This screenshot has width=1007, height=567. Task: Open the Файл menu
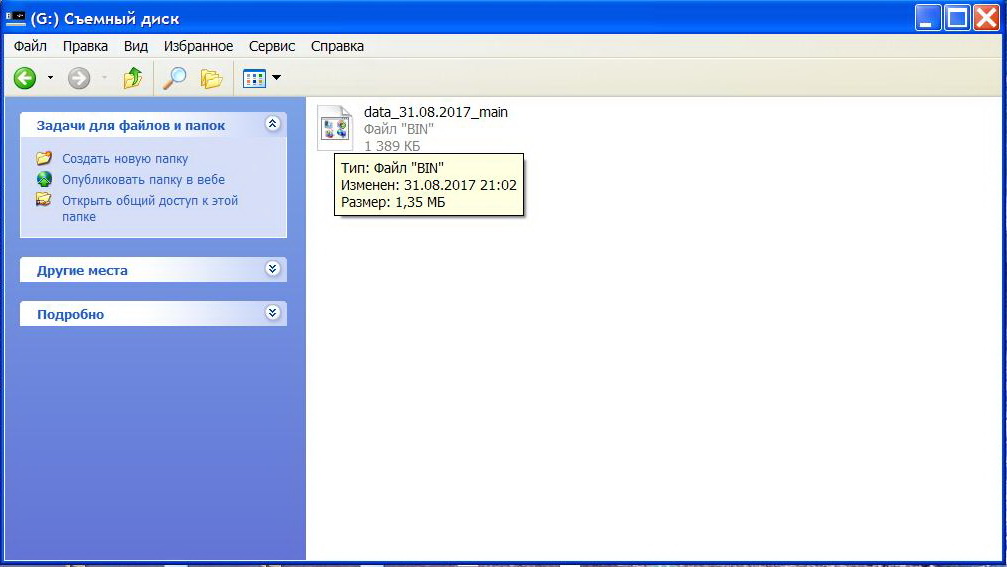coord(30,46)
